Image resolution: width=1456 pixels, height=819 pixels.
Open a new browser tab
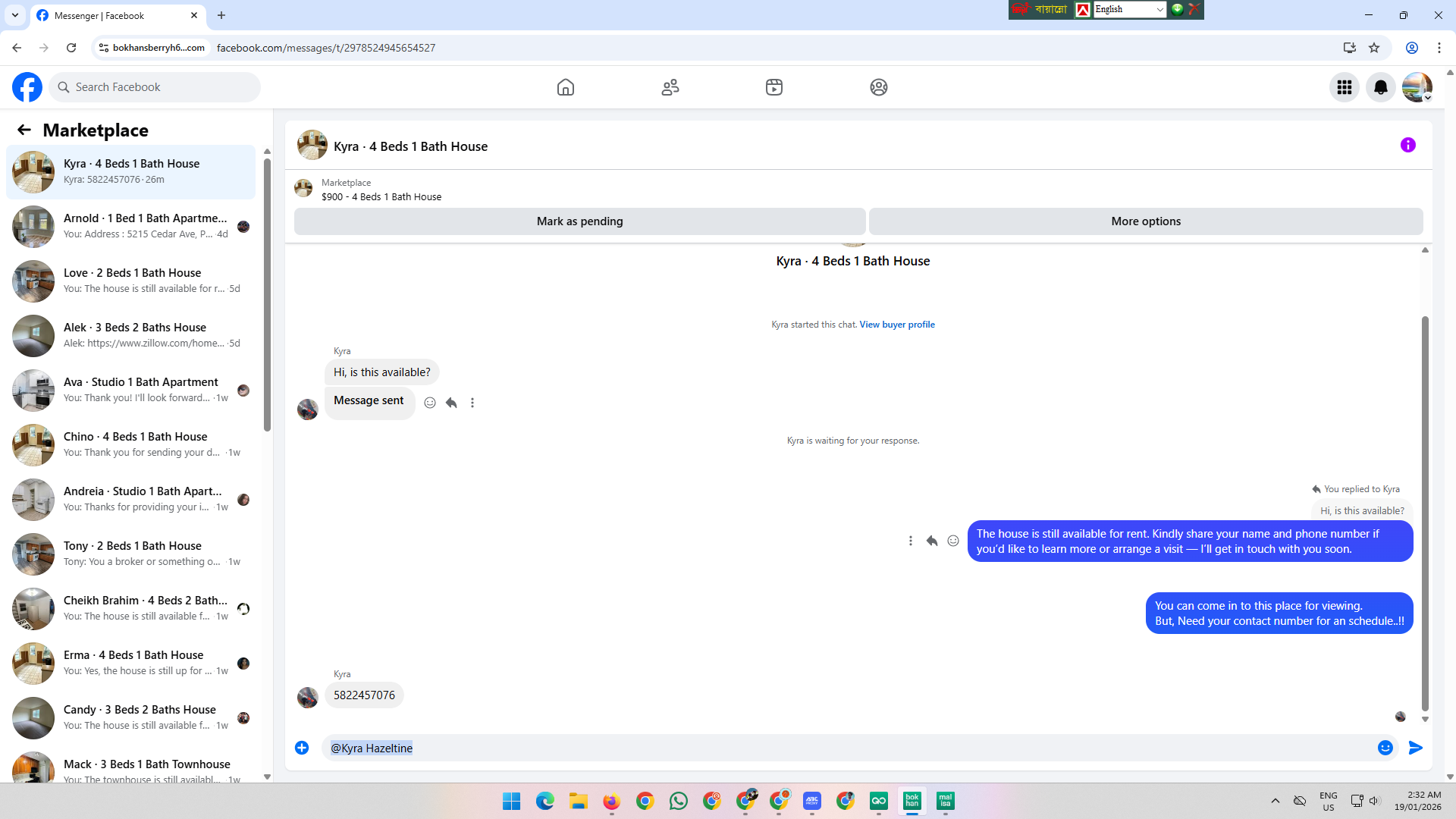[x=221, y=15]
